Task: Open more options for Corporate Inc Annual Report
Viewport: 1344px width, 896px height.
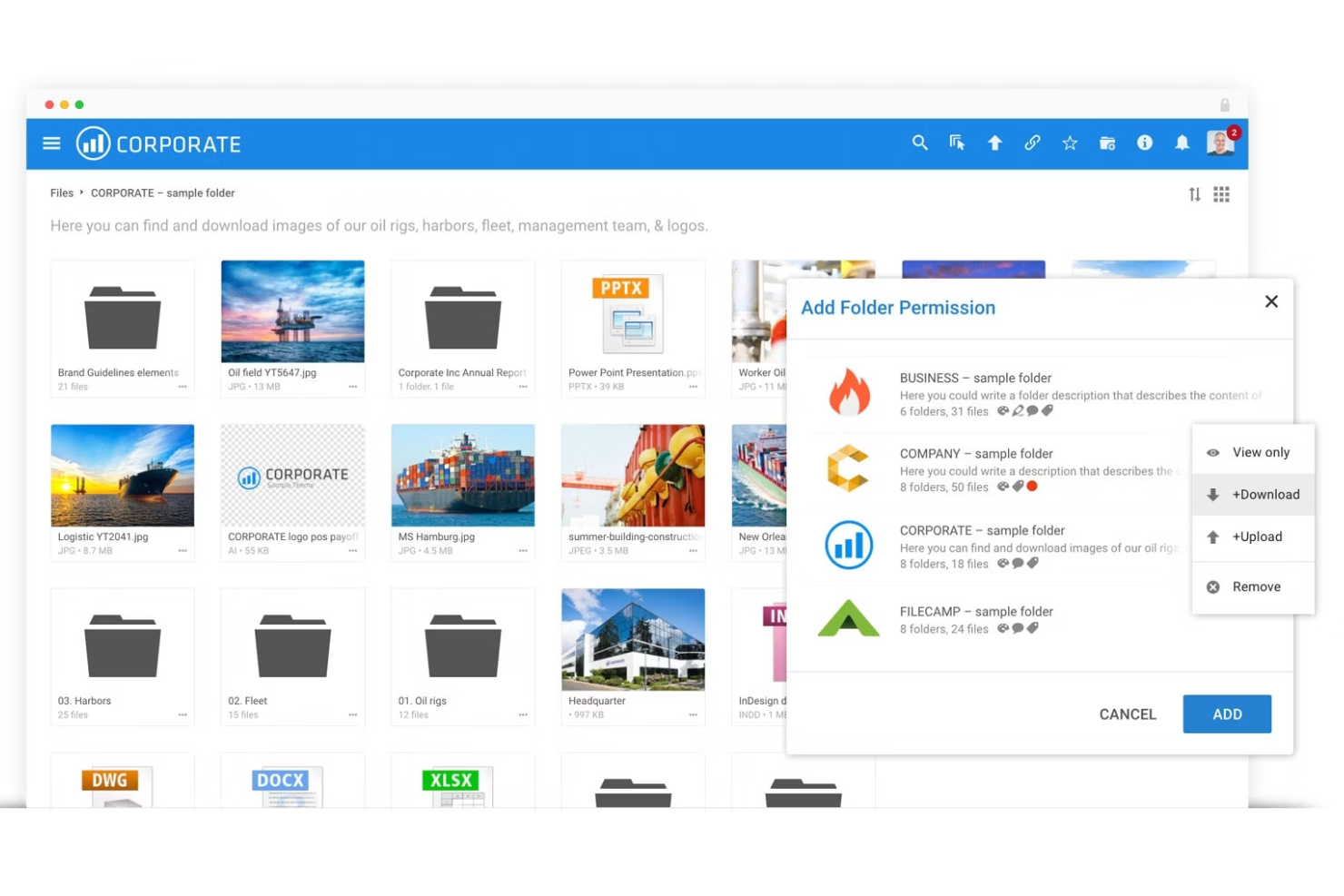Action: point(523,387)
